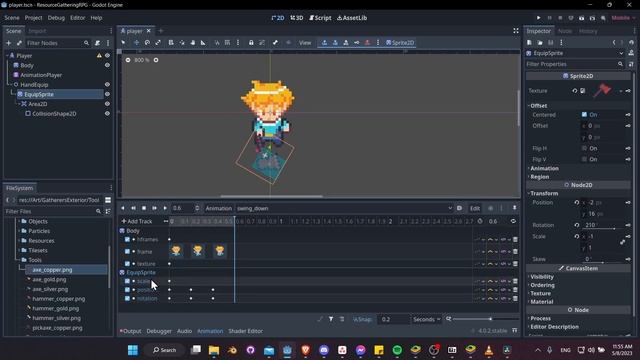Switch to the Node tab in Inspector dock

[x=565, y=31]
